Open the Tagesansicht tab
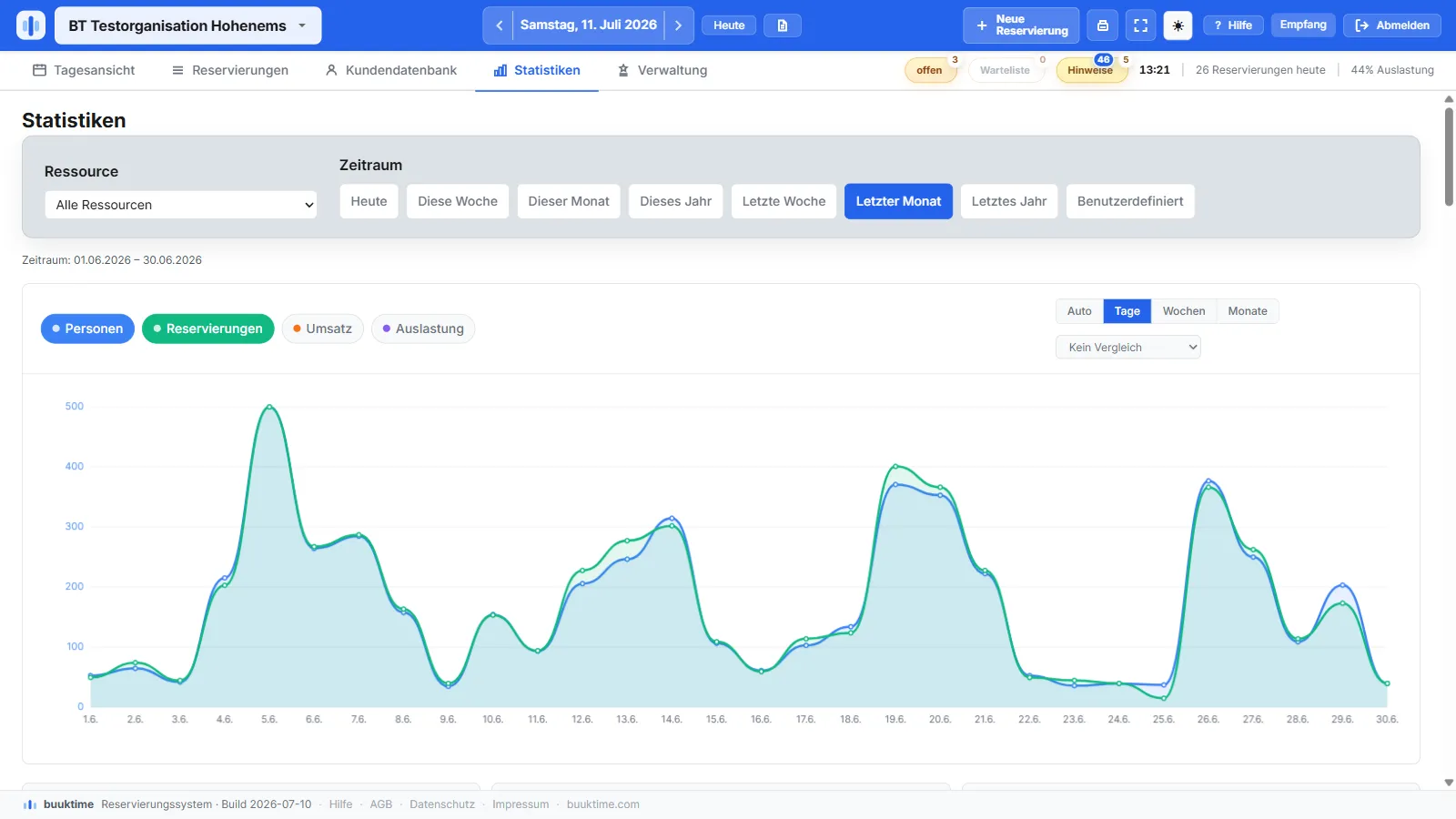Screen dimensions: 1456x819 [x=84, y=70]
